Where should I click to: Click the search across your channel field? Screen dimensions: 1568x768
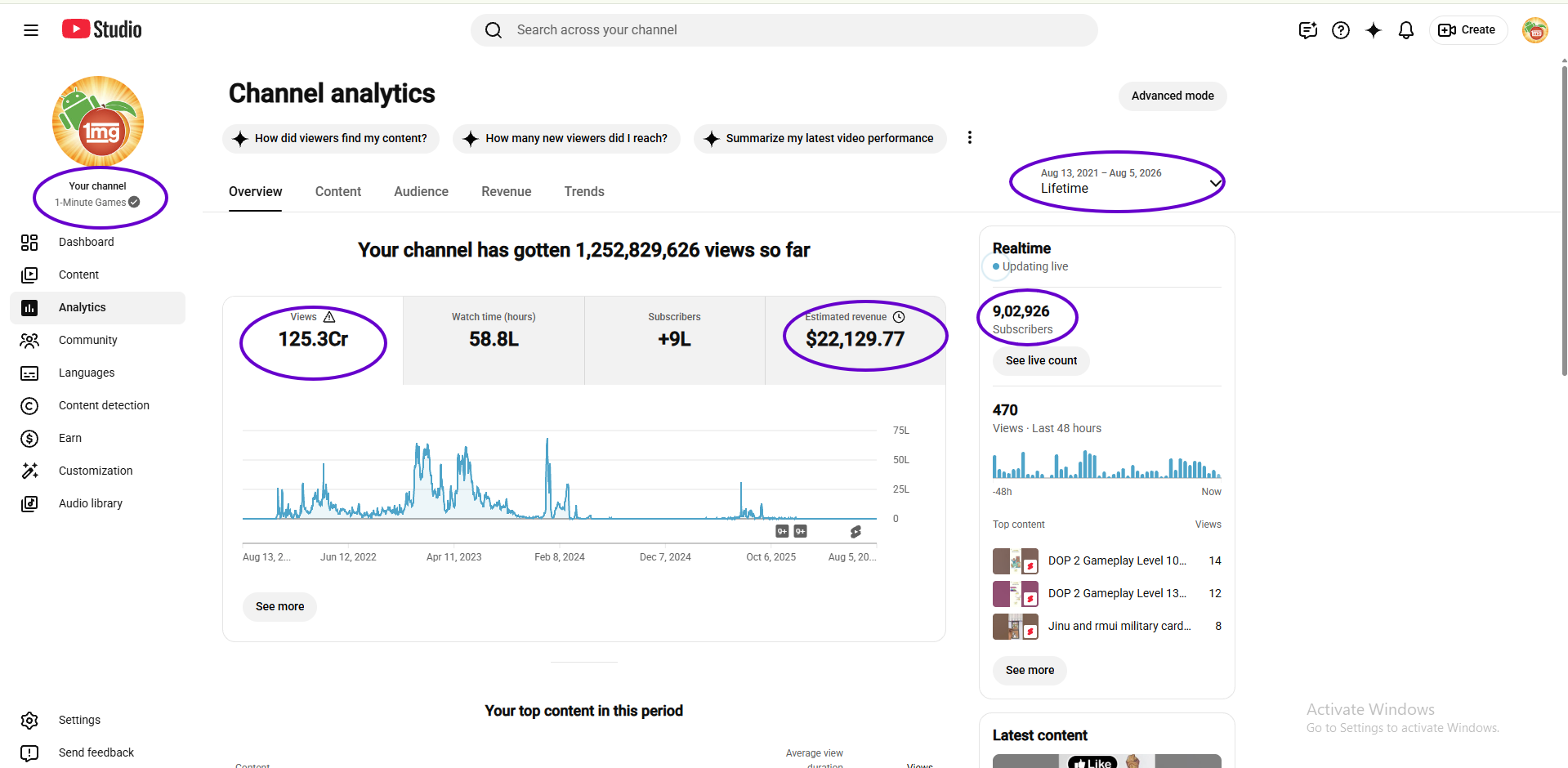[x=784, y=30]
